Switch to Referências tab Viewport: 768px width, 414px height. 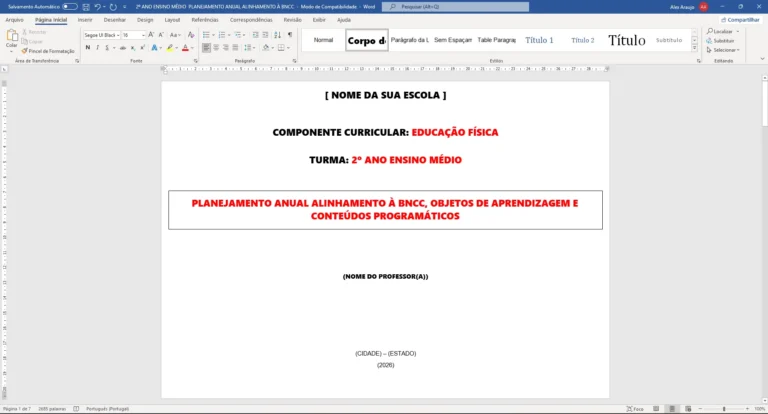tap(205, 20)
